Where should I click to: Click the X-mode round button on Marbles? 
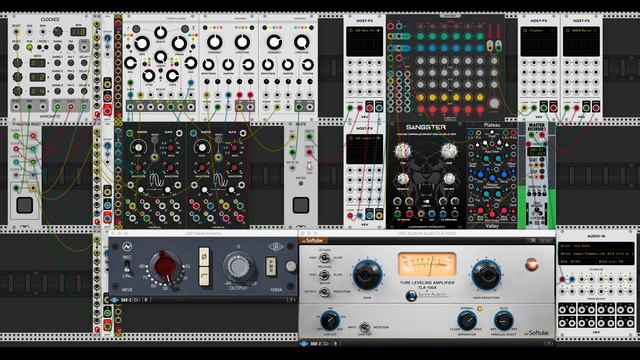(185, 29)
